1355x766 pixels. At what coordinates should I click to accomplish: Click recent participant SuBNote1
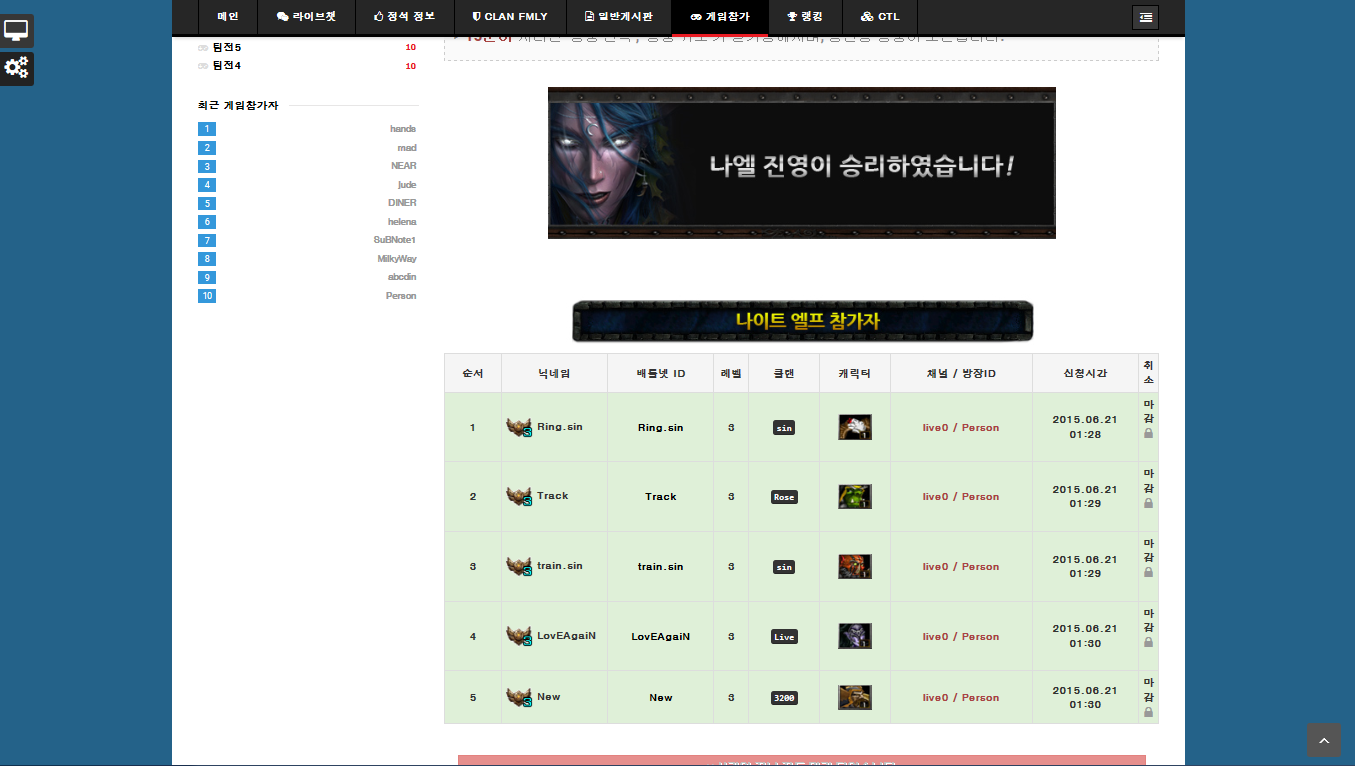(x=395, y=240)
